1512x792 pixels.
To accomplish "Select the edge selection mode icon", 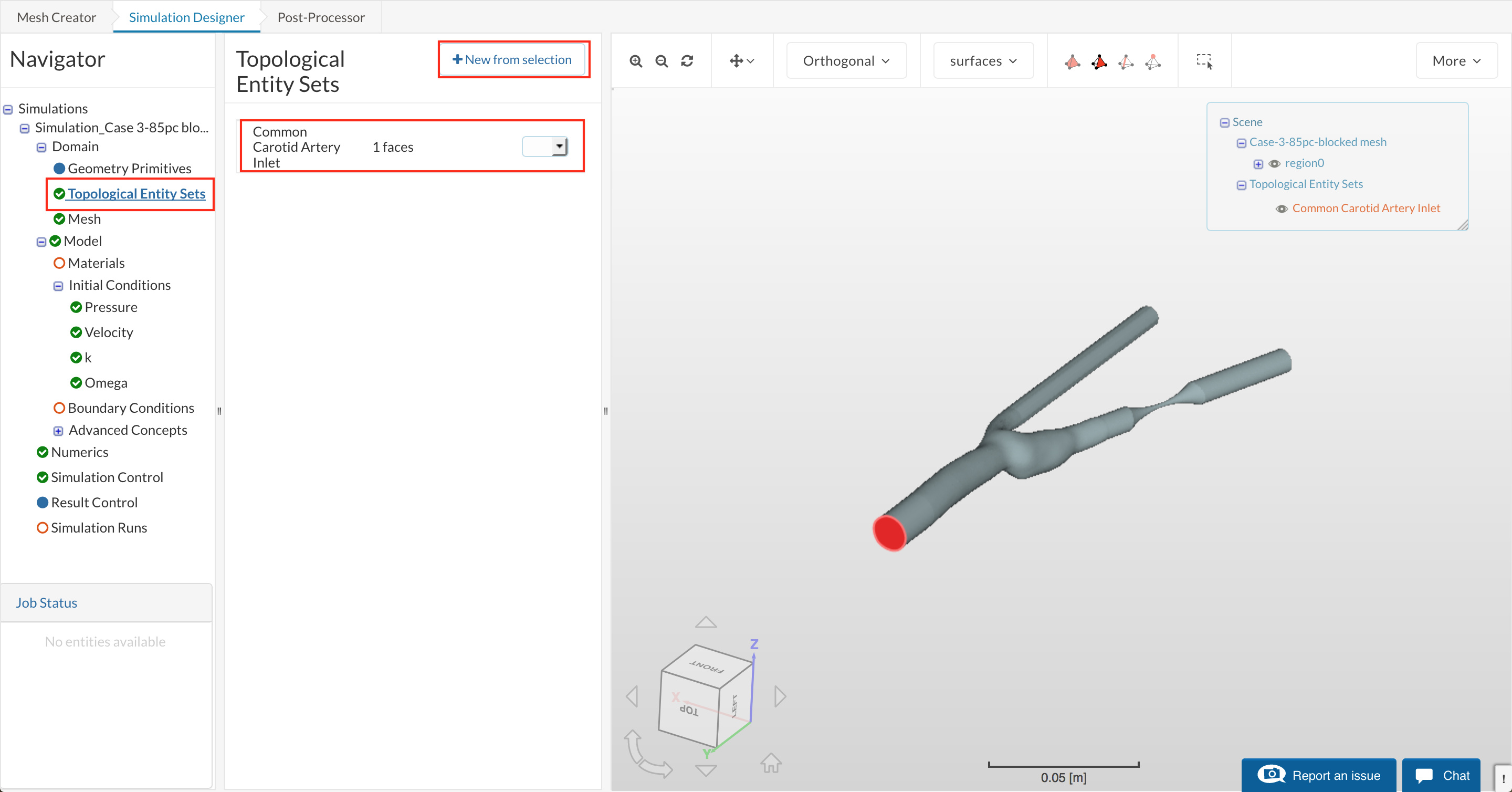I will coord(1125,61).
